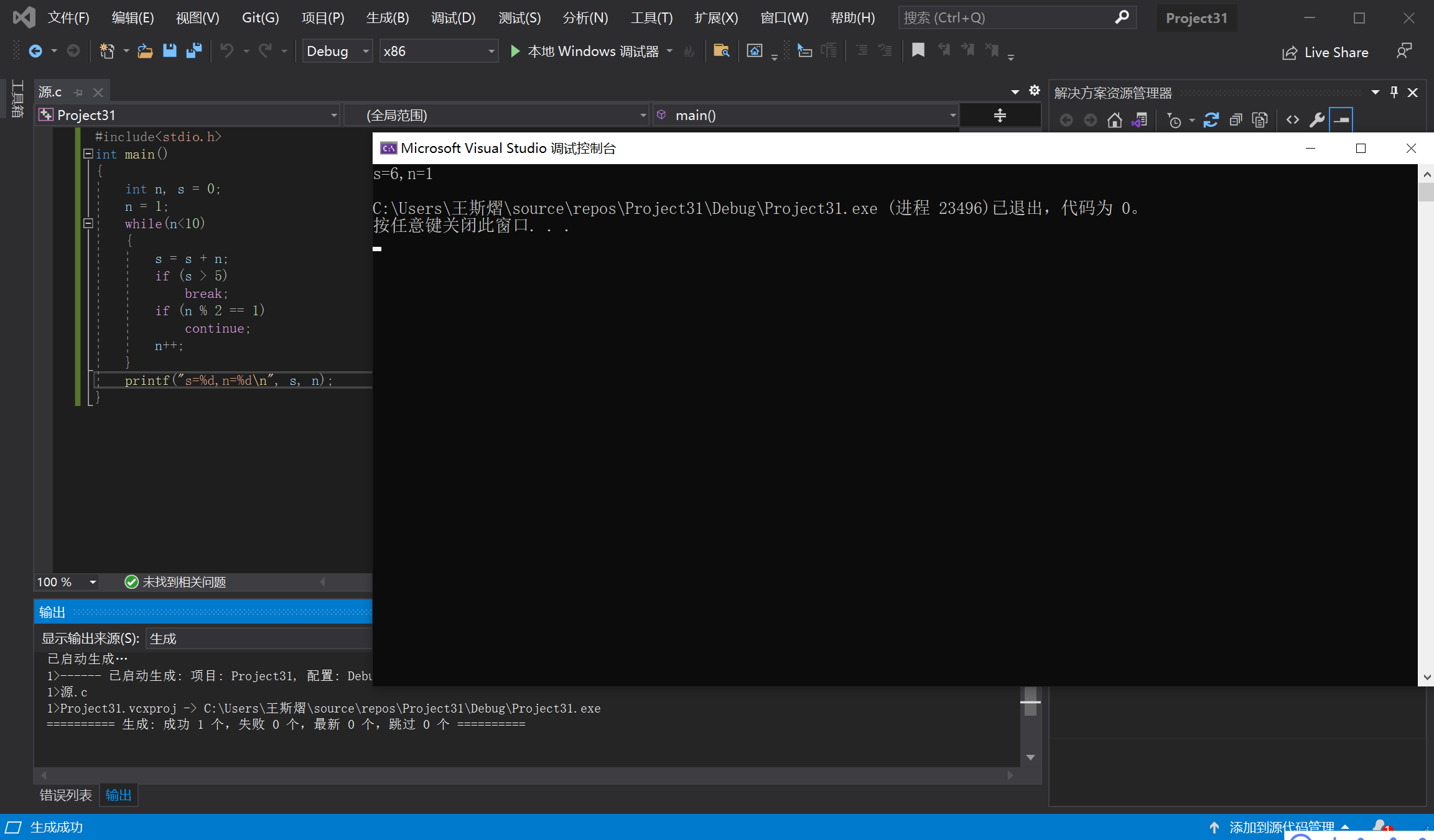Toggle the bookmark icon in toolbar
The image size is (1434, 840).
pos(918,51)
